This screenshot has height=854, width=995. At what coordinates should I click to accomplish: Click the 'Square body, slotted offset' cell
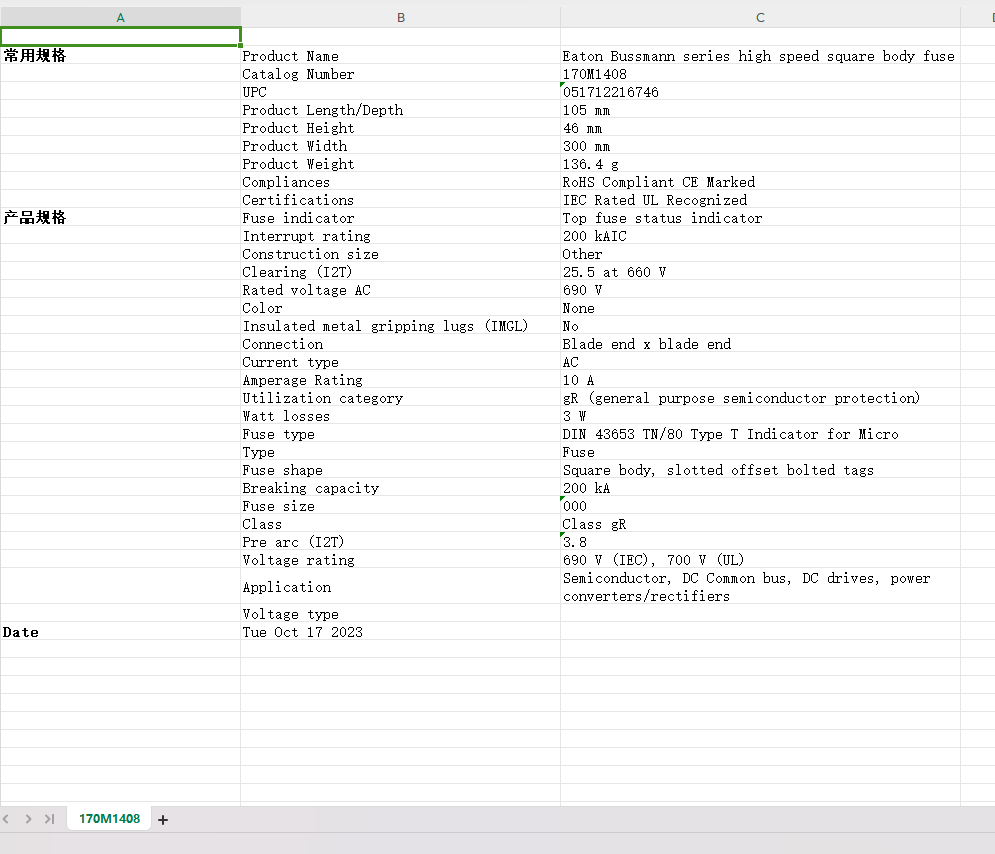tap(760, 470)
